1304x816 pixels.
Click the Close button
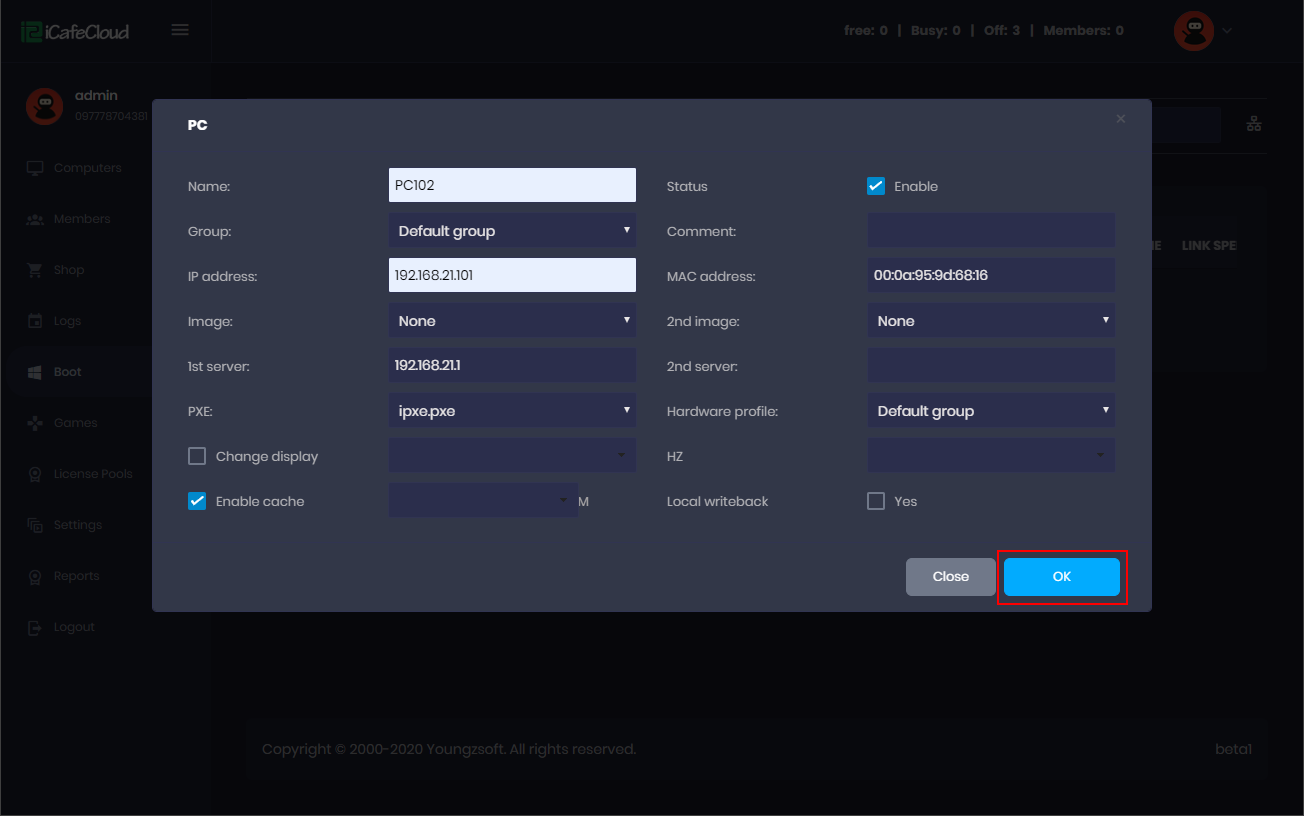pos(950,577)
